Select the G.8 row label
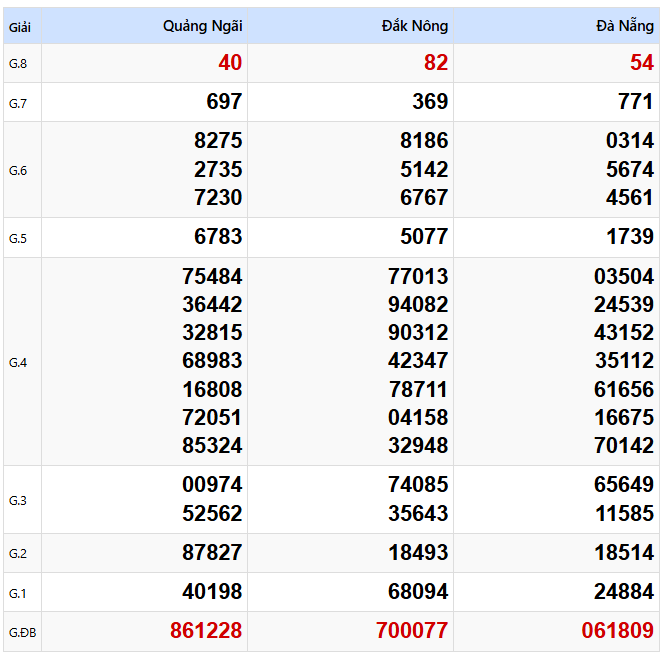 pos(18,64)
